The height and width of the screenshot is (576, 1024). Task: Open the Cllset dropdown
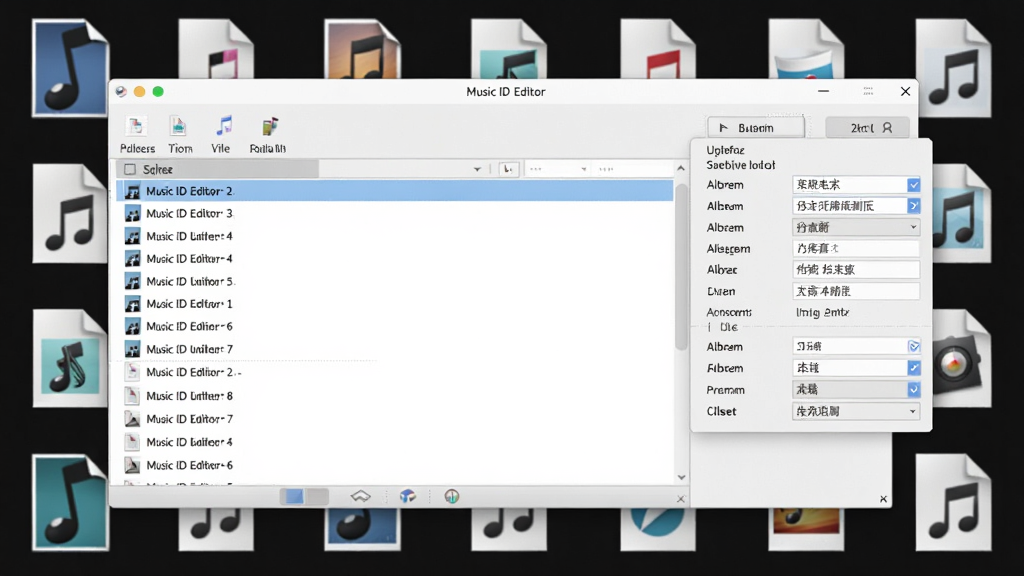pos(856,411)
